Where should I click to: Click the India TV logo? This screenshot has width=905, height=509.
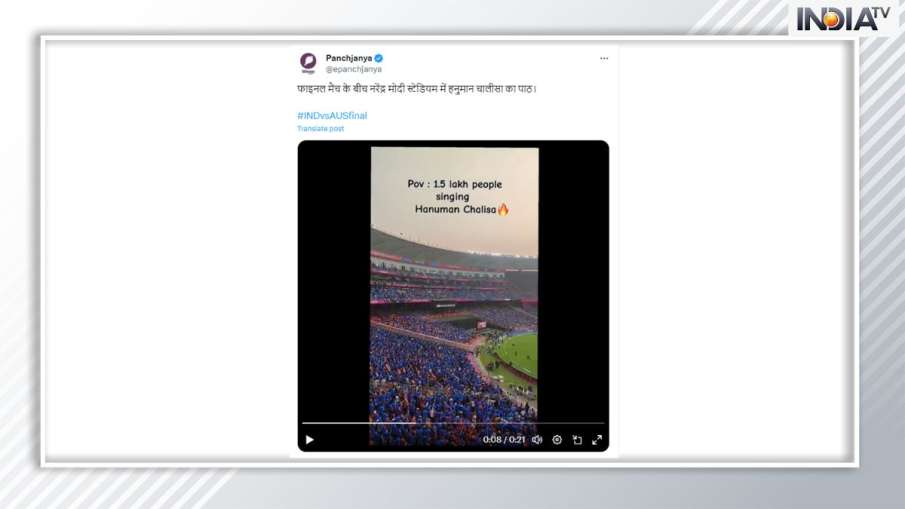pyautogui.click(x=843, y=19)
